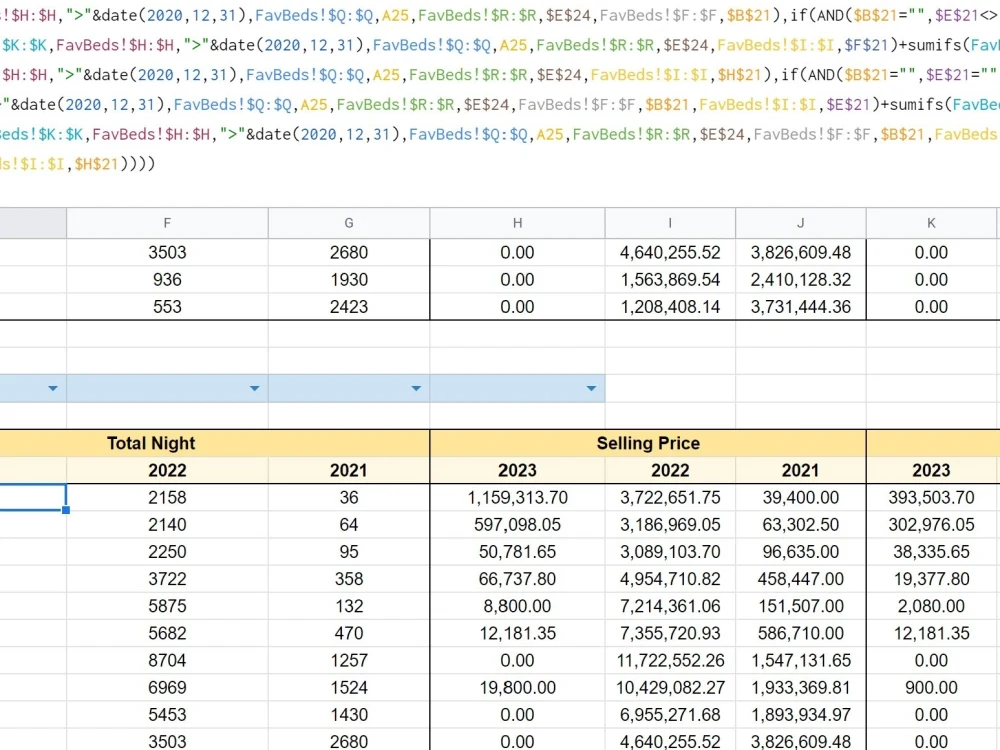The image size is (1000, 750).
Task: Select cell with value 63,302.50
Action: click(x=800, y=525)
